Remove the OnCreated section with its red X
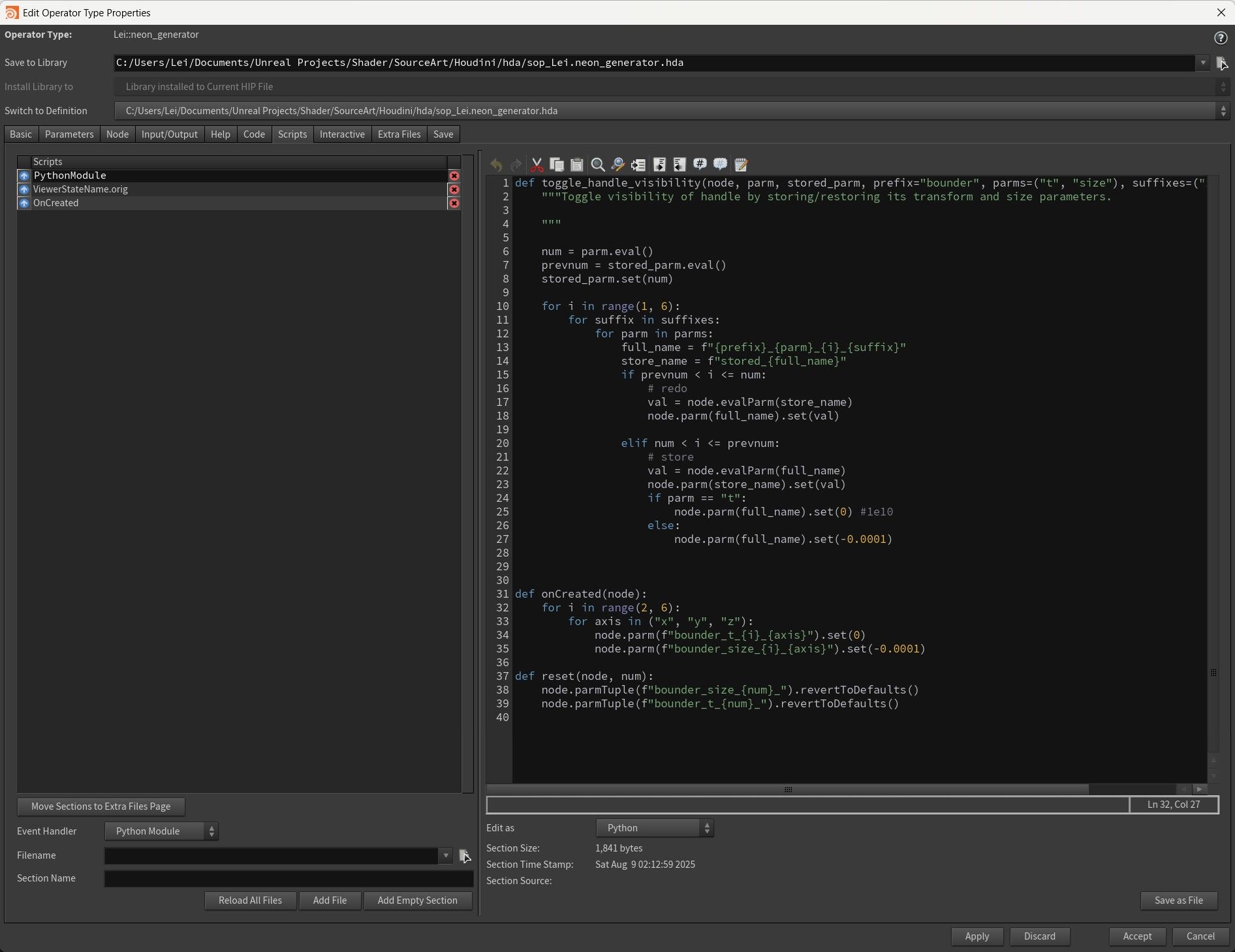1235x952 pixels. (454, 203)
